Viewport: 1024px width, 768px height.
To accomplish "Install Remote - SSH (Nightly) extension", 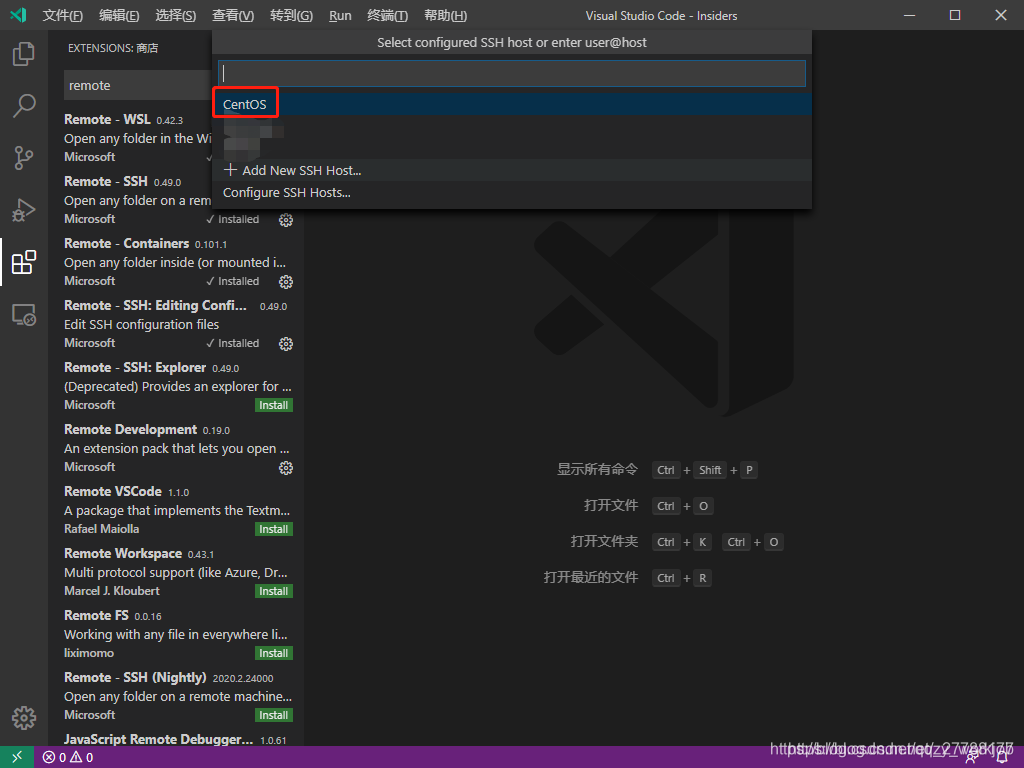I will pyautogui.click(x=274, y=716).
